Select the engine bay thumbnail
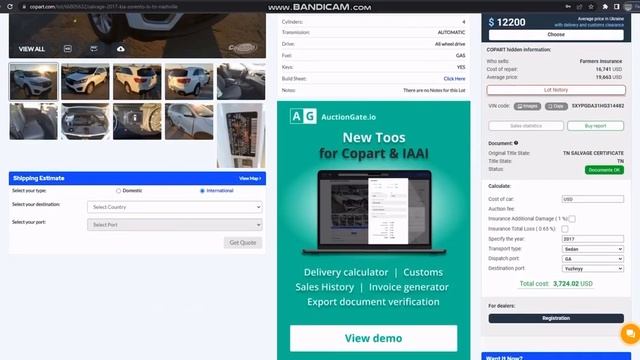 (85, 121)
